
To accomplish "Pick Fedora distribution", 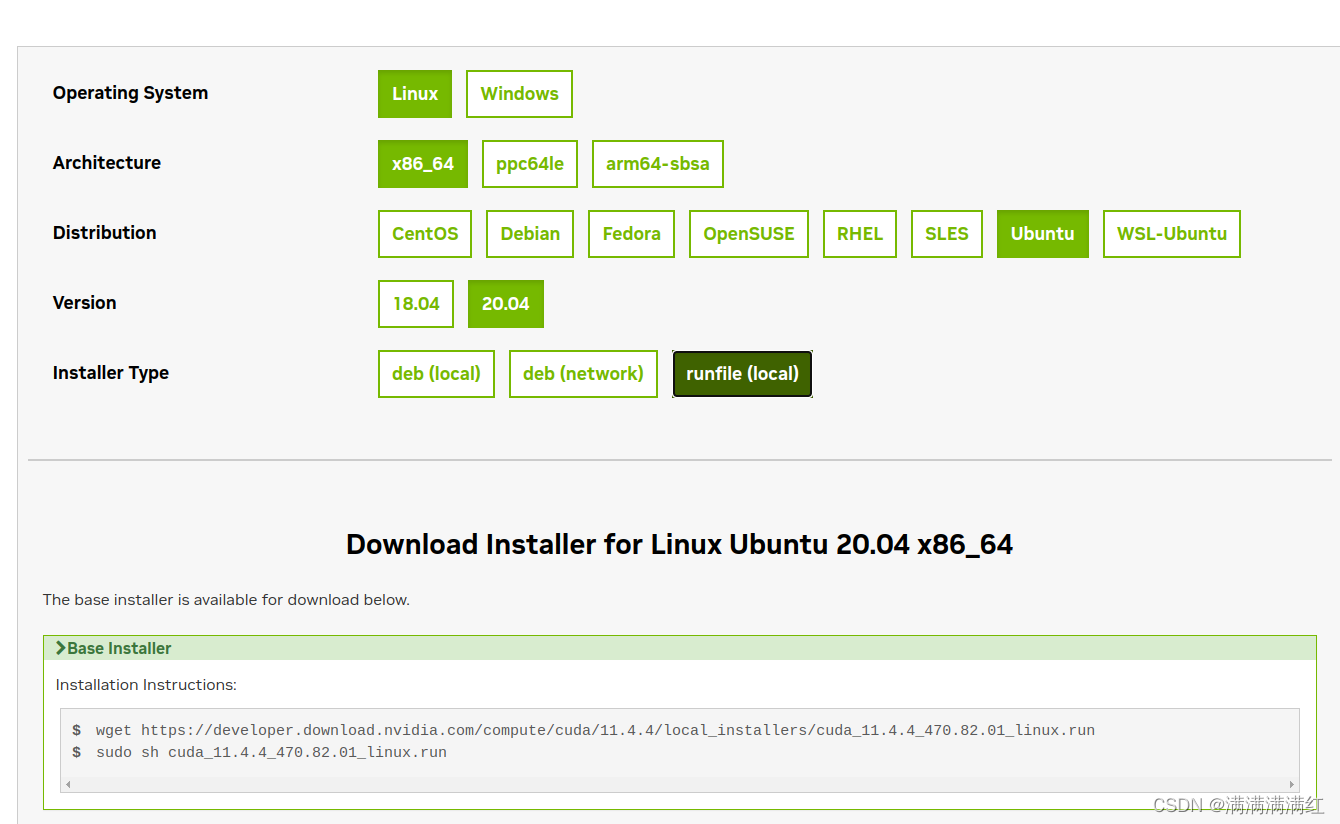I will point(631,234).
